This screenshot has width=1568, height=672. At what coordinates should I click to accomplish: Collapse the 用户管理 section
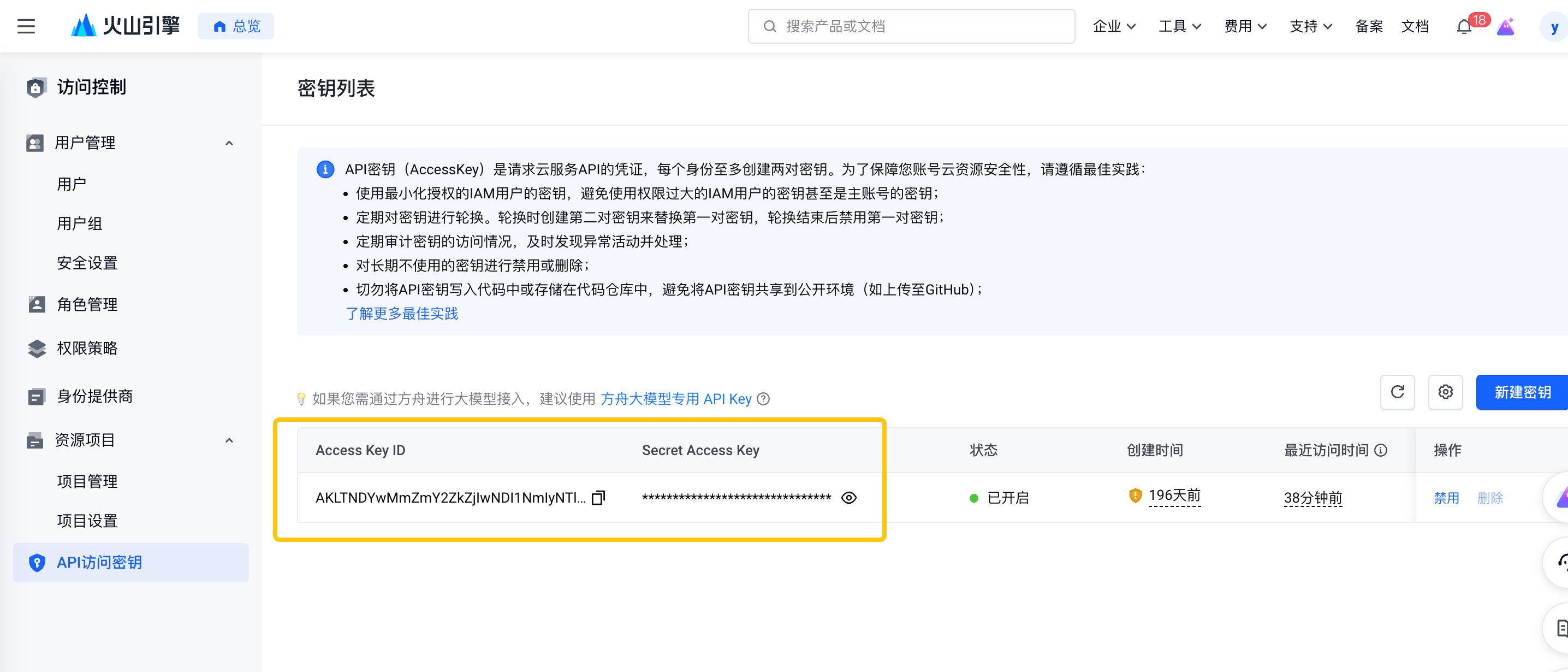[229, 143]
